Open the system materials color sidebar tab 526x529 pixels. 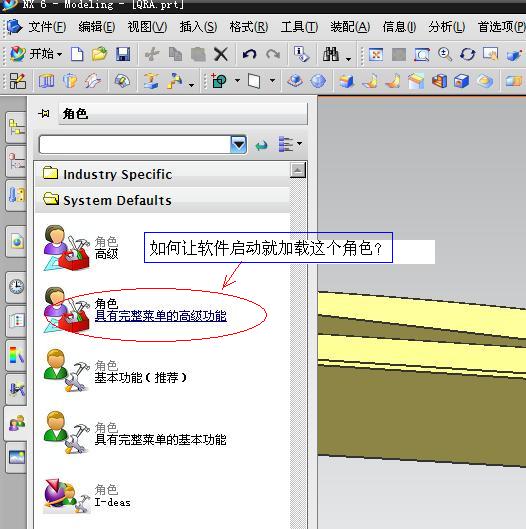tap(17, 355)
